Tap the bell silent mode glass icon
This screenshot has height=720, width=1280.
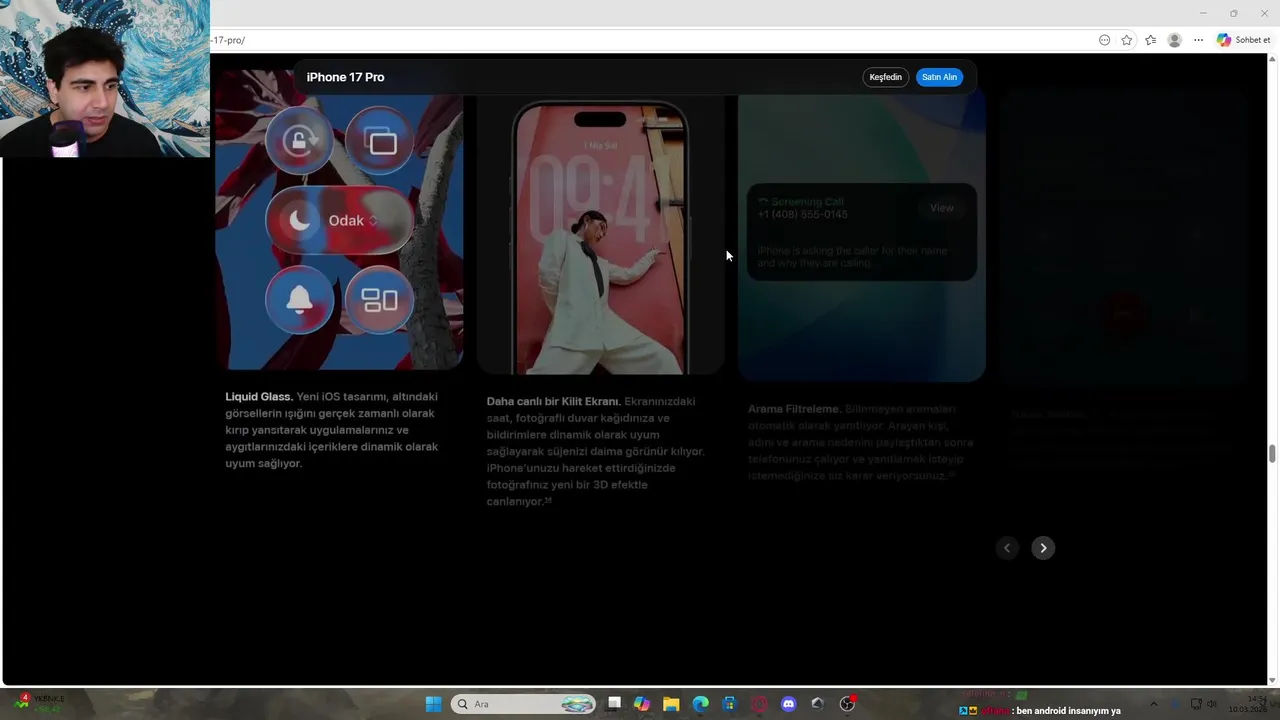click(x=299, y=299)
